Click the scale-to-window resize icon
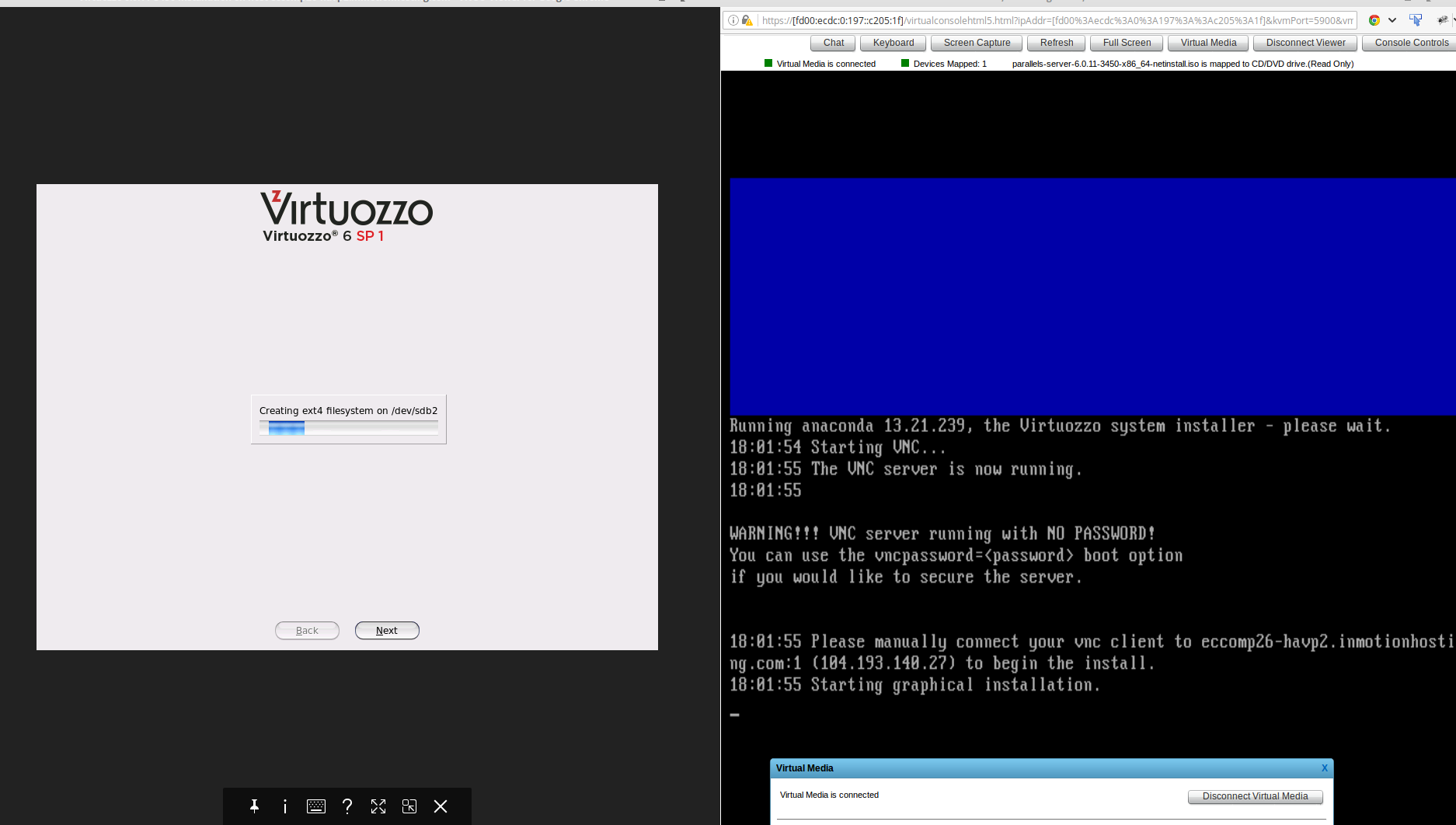The height and width of the screenshot is (825, 1456). 409,806
